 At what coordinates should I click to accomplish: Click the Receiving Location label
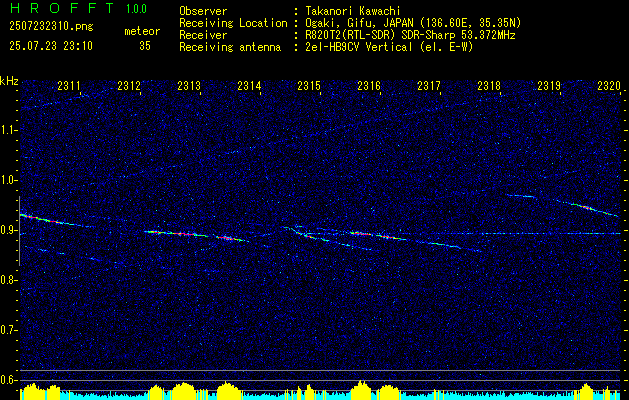[233, 23]
